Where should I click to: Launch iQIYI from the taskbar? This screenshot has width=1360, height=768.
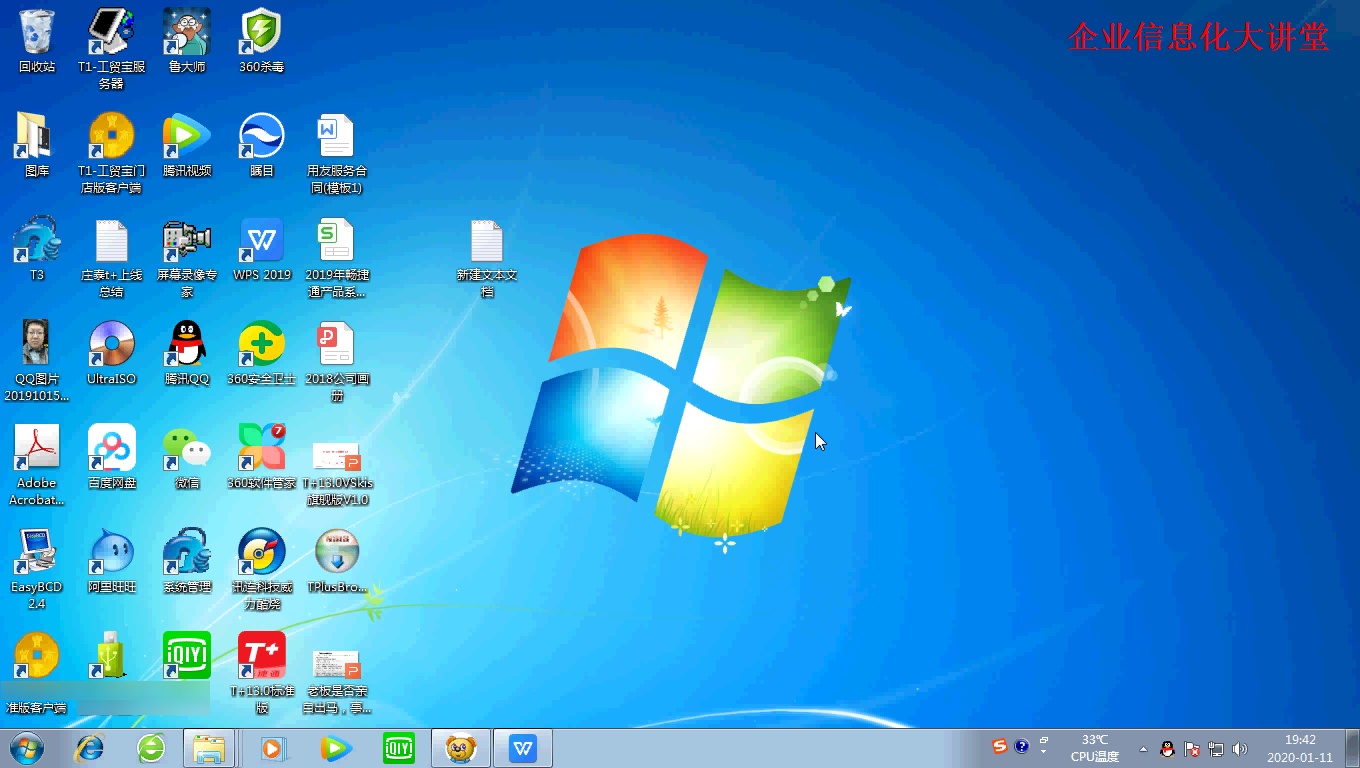pos(399,748)
